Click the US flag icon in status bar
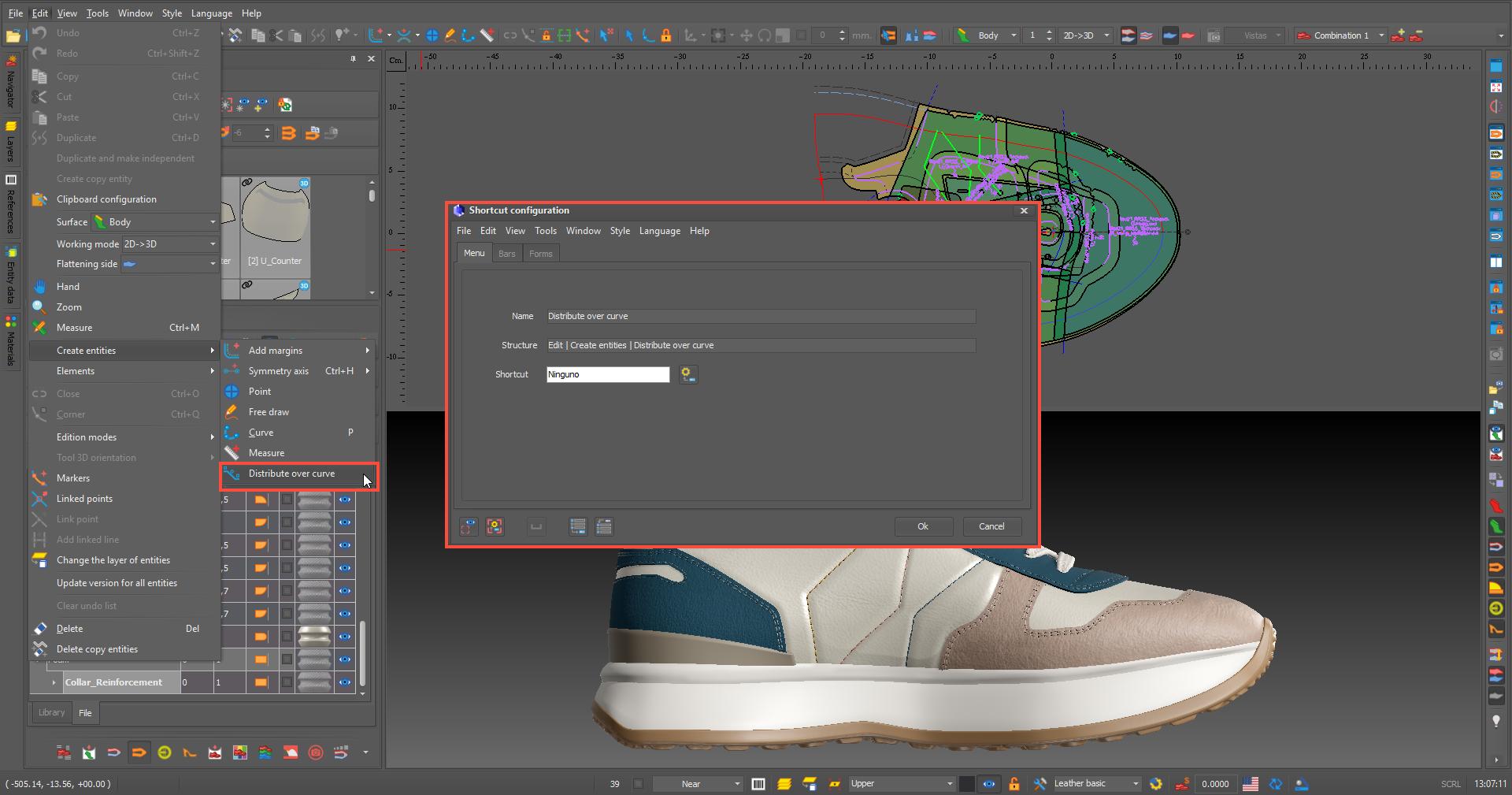The image size is (1512, 795). tap(1250, 784)
